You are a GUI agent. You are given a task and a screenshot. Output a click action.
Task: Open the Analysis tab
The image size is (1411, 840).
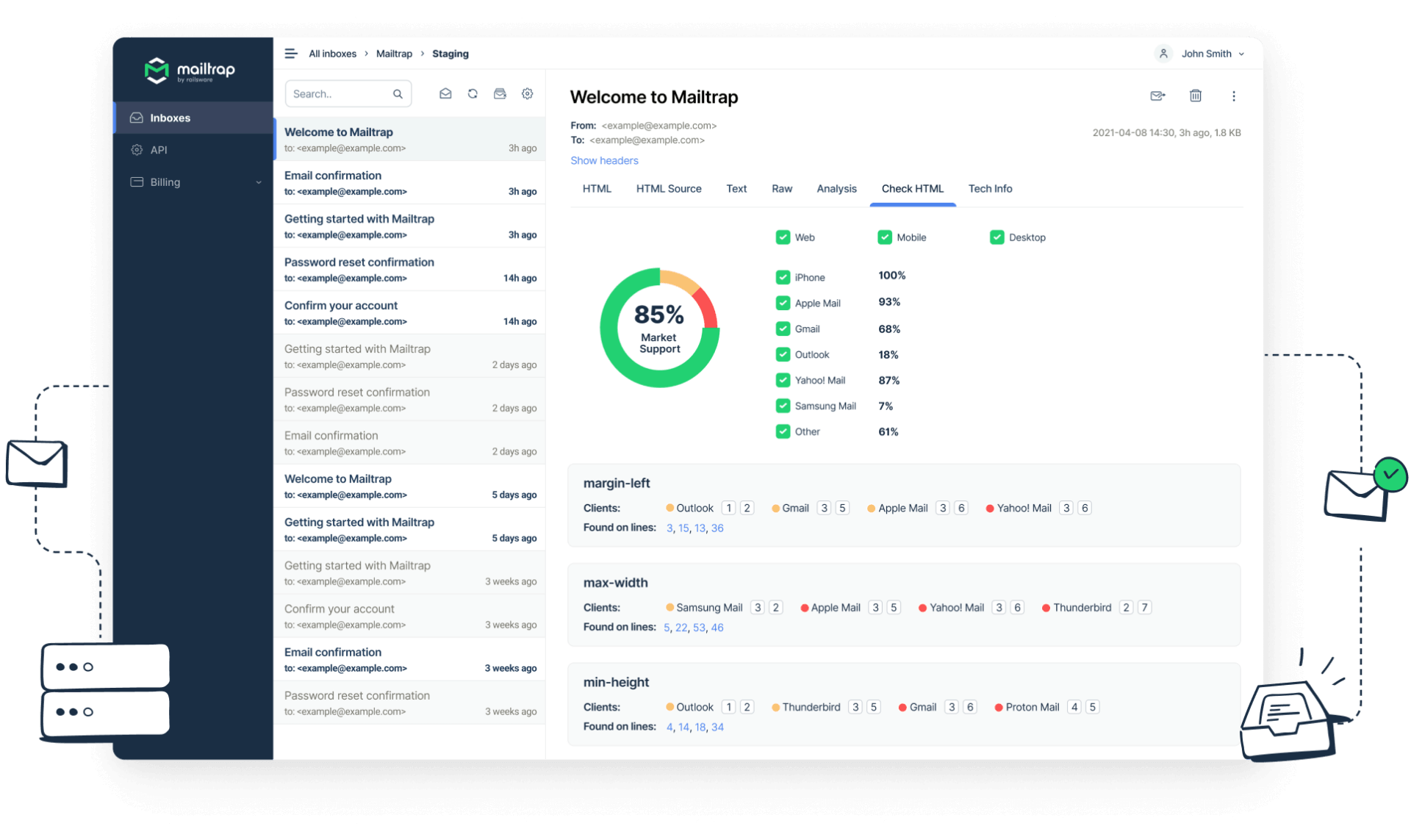point(836,189)
